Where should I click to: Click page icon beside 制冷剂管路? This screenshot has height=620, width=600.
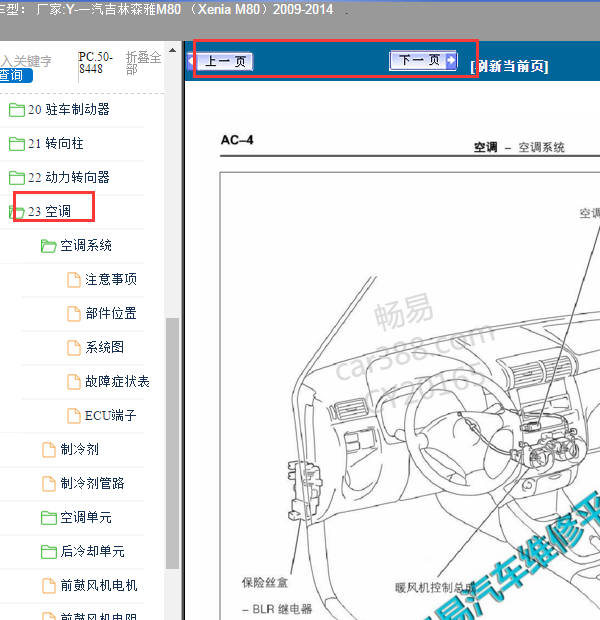point(49,484)
